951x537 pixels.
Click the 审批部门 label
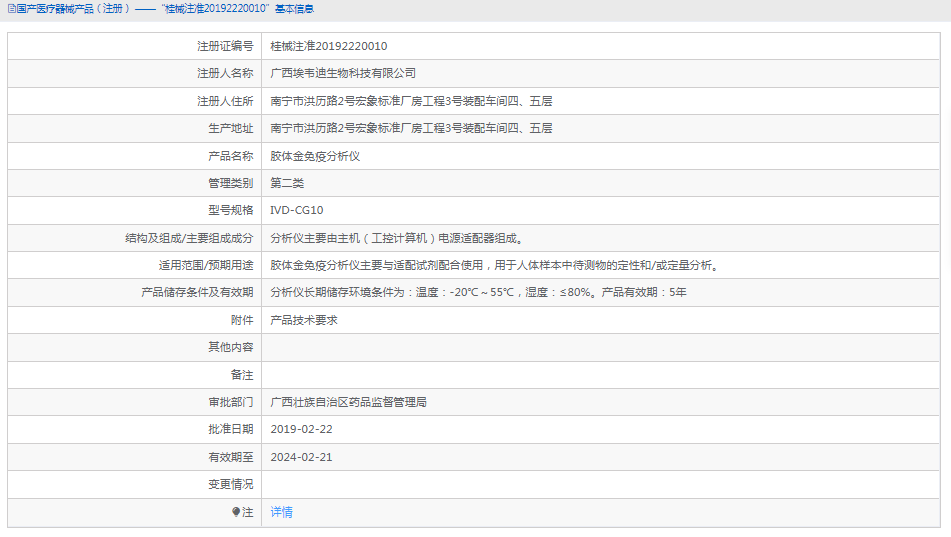(x=230, y=402)
